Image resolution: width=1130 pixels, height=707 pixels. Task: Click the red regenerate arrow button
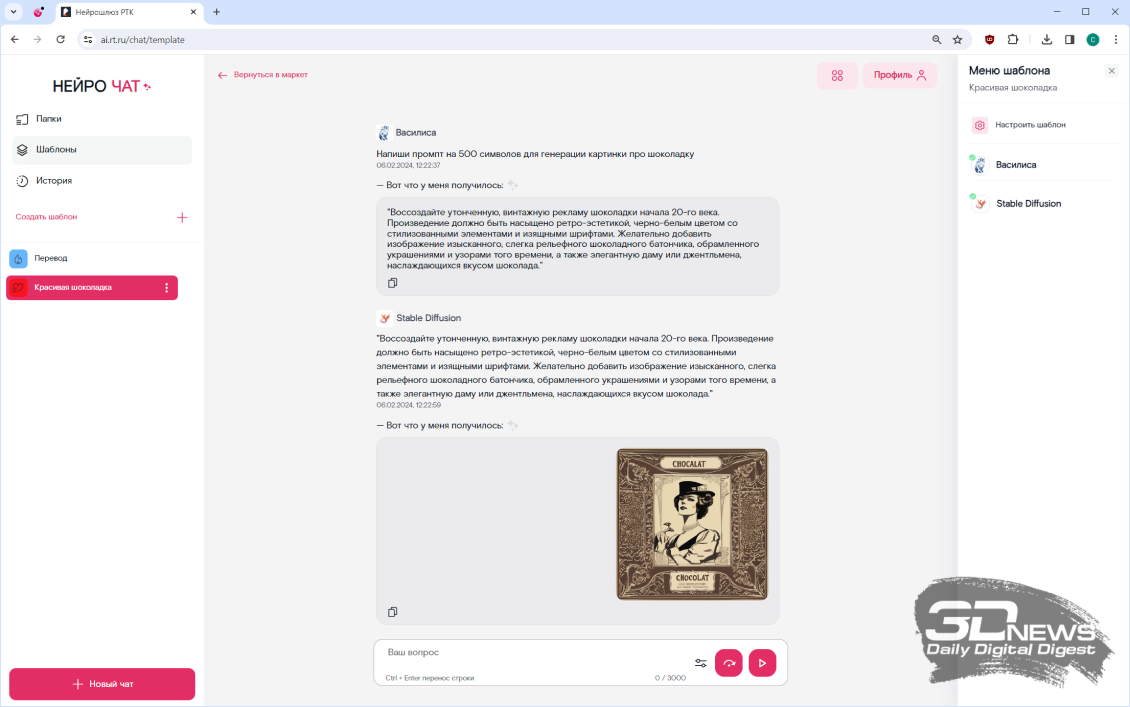729,663
